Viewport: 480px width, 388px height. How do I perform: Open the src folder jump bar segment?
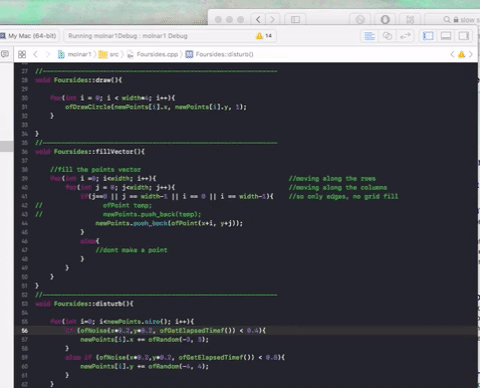[x=109, y=54]
